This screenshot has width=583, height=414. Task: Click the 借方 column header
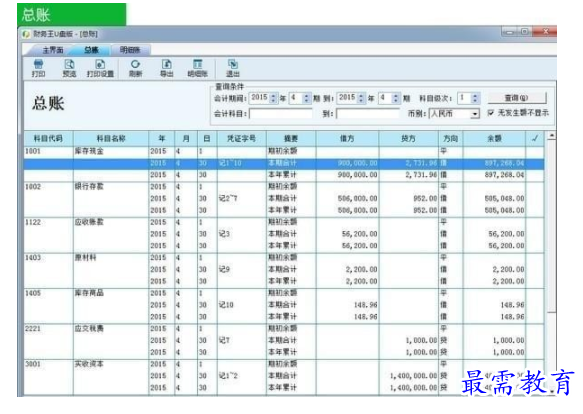point(347,139)
